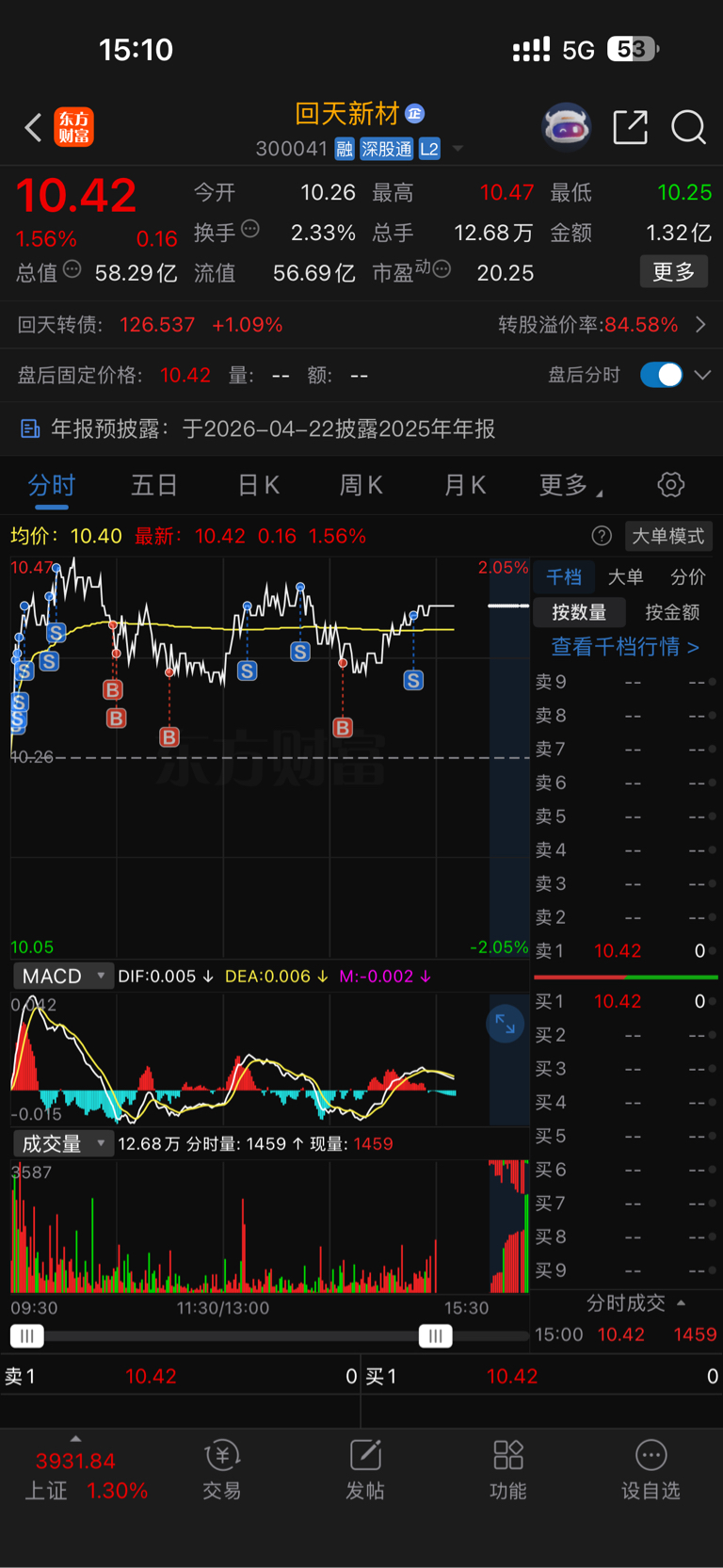Screen dimensions: 723x1568
Task: Open the 年报预披露 document icon
Action: coord(30,429)
